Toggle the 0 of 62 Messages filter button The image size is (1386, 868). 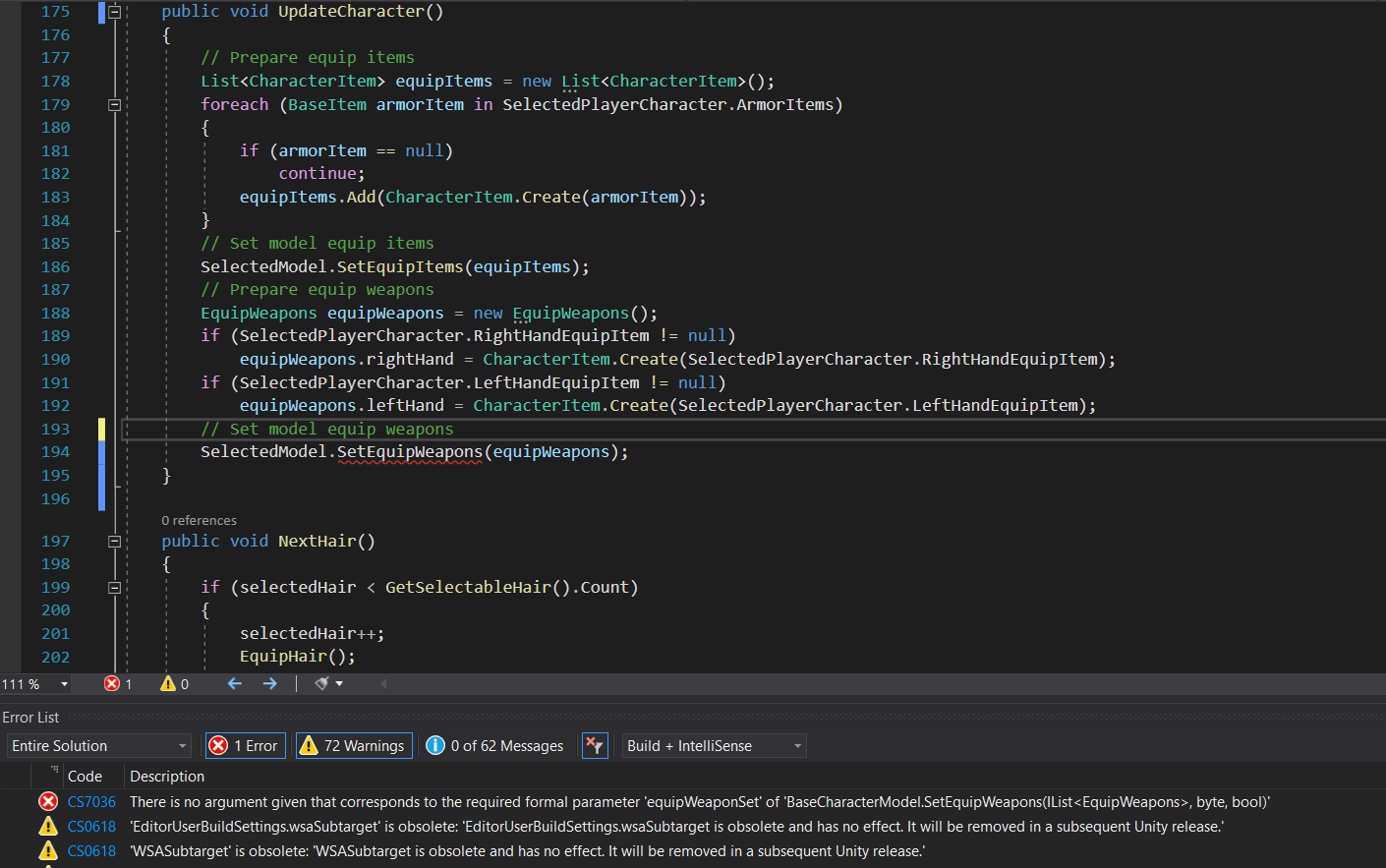494,745
